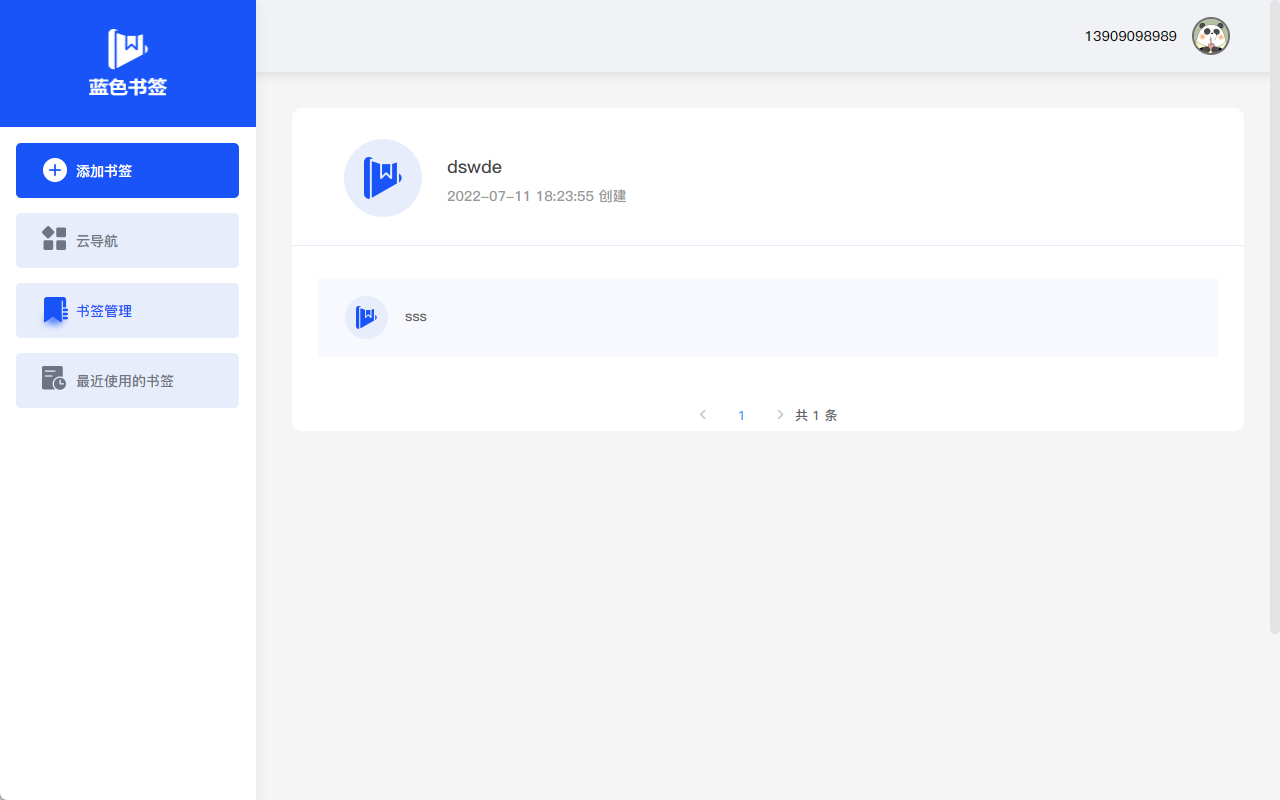Go to previous page arrow
Screen dimensions: 1280x800
pyautogui.click(x=703, y=415)
